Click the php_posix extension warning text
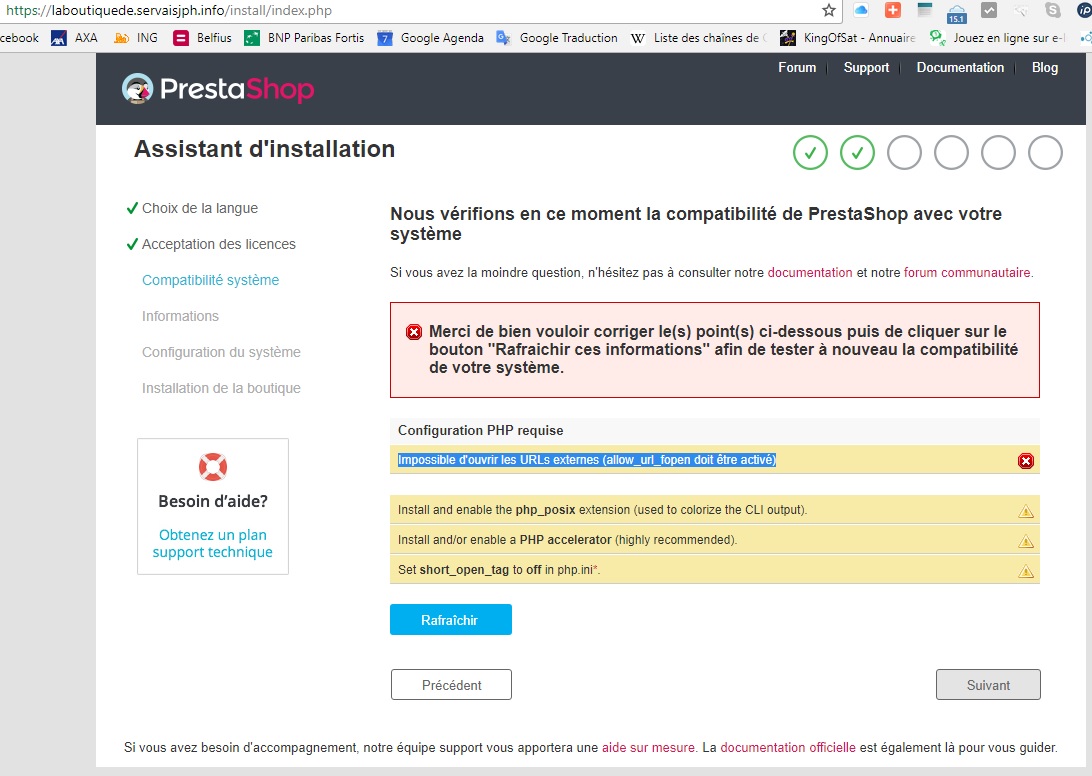1092x776 pixels. click(x=602, y=510)
